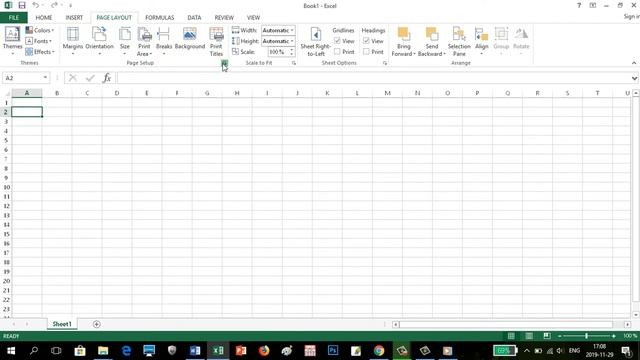
Task: Open the theme Colors dropdown
Action: point(40,30)
